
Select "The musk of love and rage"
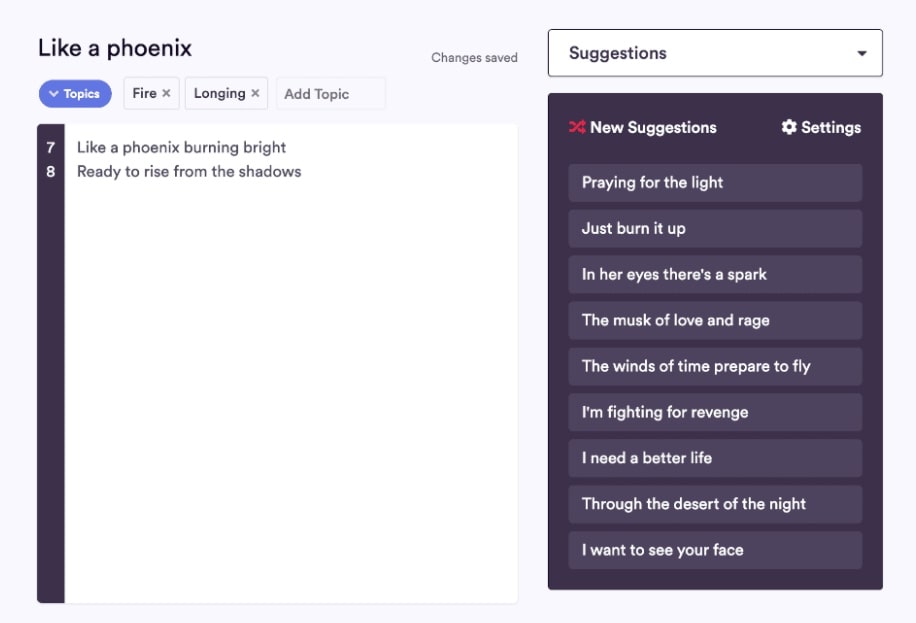[714, 320]
